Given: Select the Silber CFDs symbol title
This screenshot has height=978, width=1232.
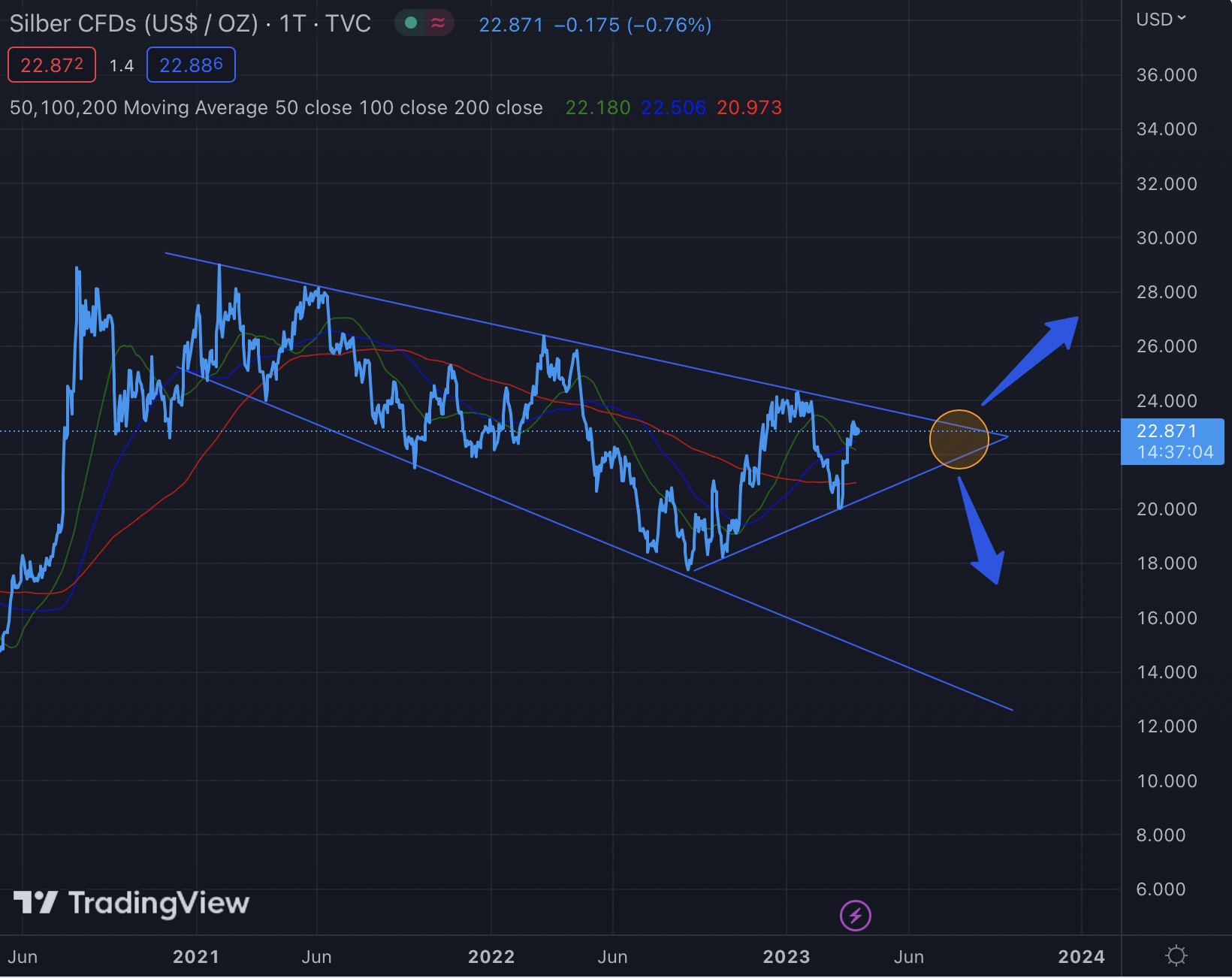Looking at the screenshot, I should 134,24.
